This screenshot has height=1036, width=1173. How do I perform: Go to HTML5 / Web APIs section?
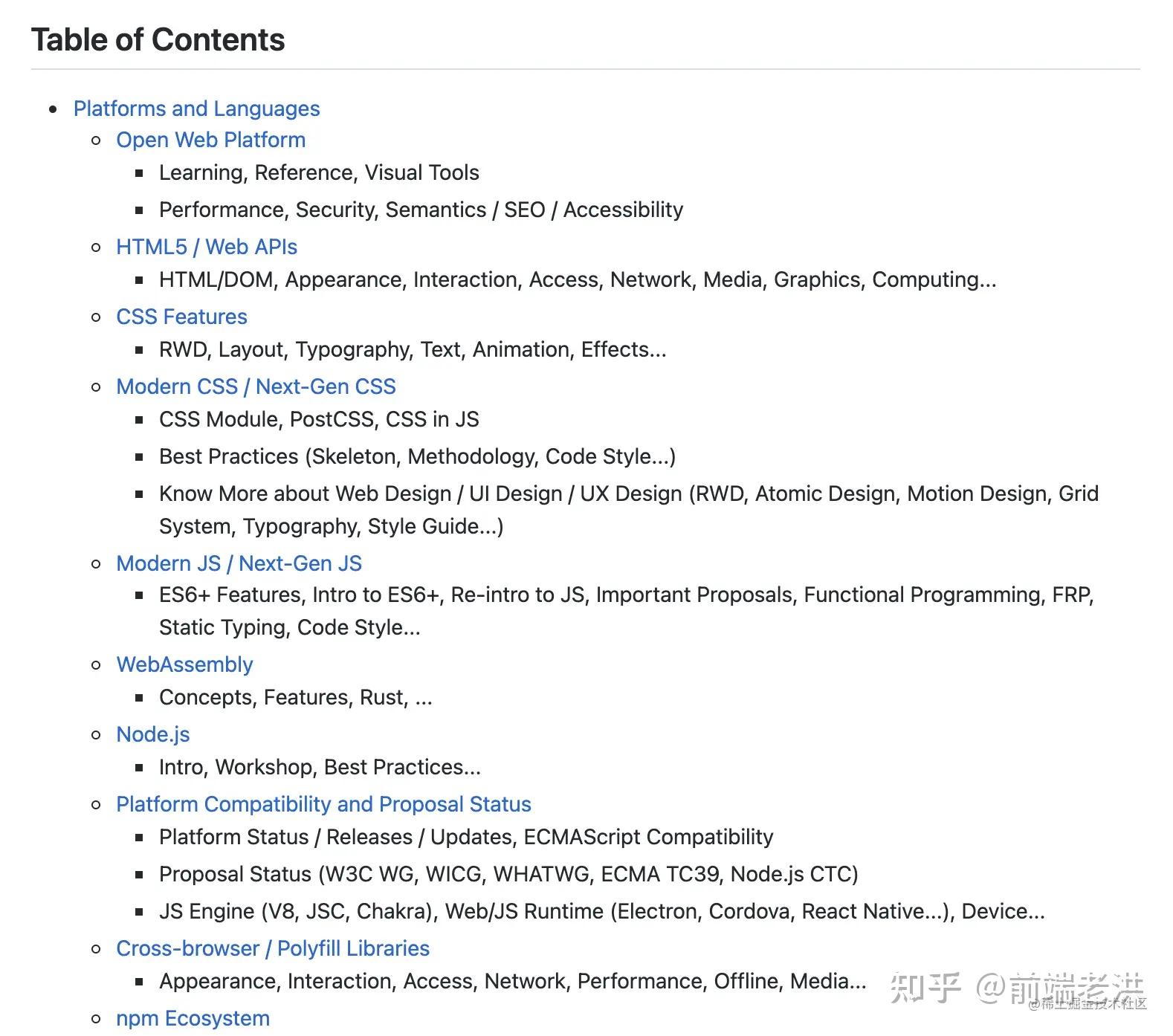point(207,247)
